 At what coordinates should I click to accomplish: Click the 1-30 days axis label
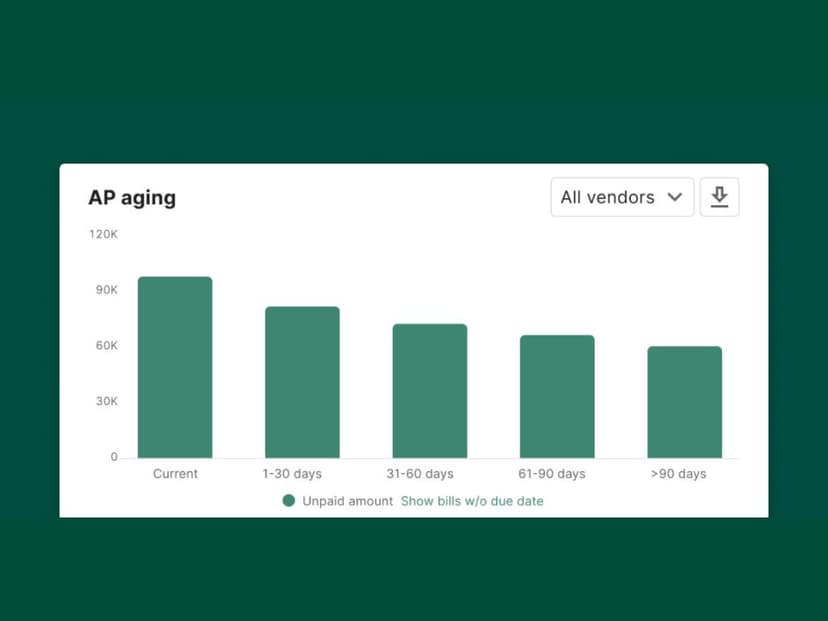[x=292, y=474]
